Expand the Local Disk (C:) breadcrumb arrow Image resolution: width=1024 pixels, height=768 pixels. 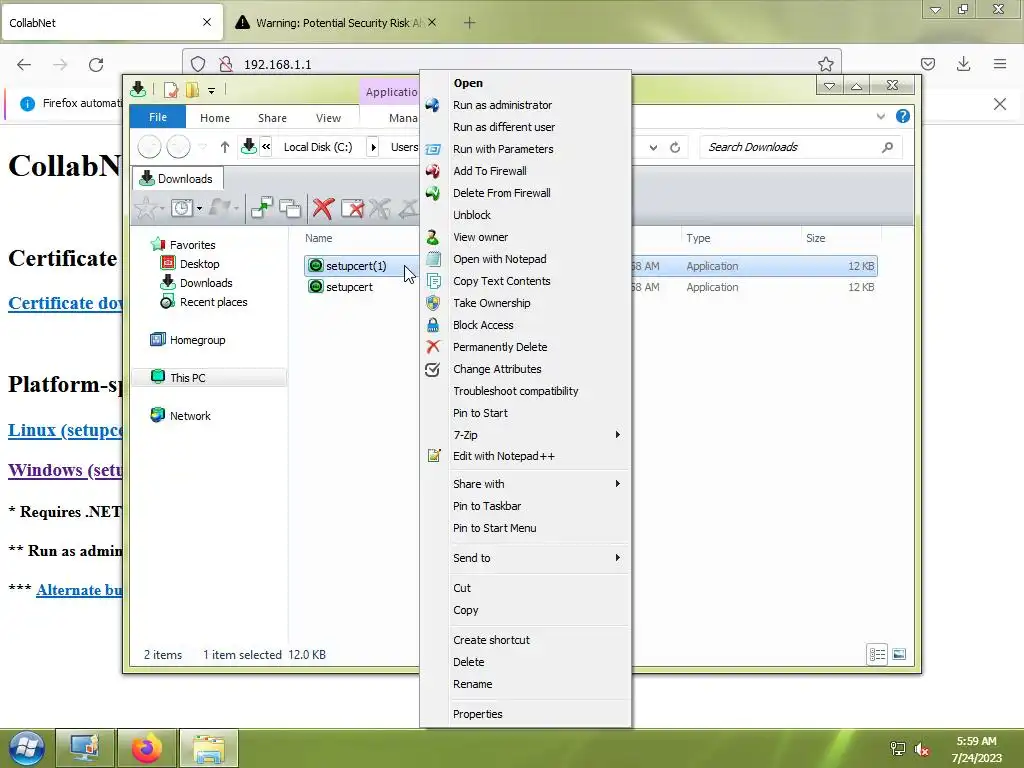373,148
